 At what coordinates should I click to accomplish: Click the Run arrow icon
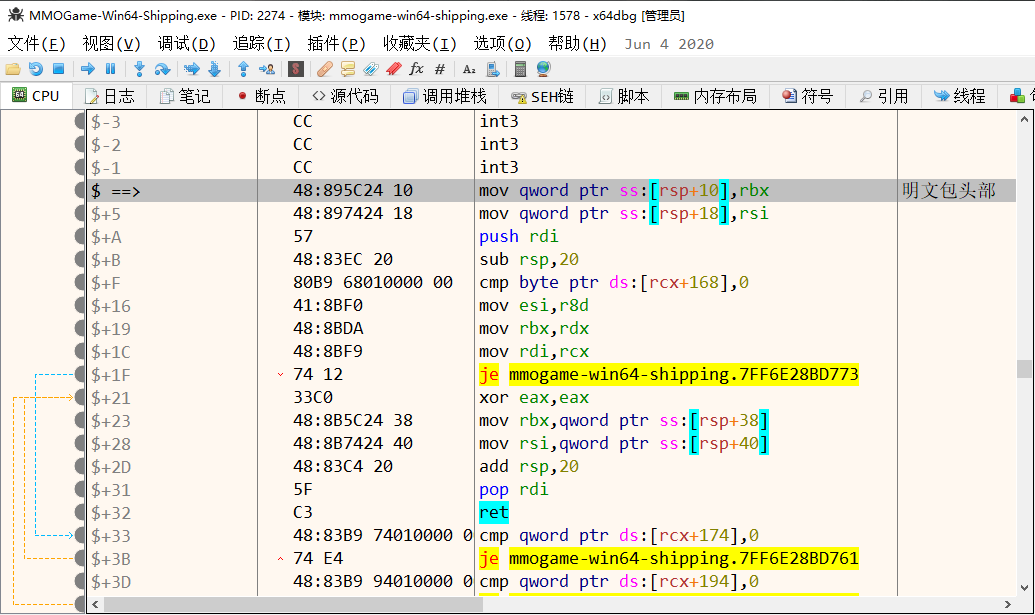click(88, 69)
